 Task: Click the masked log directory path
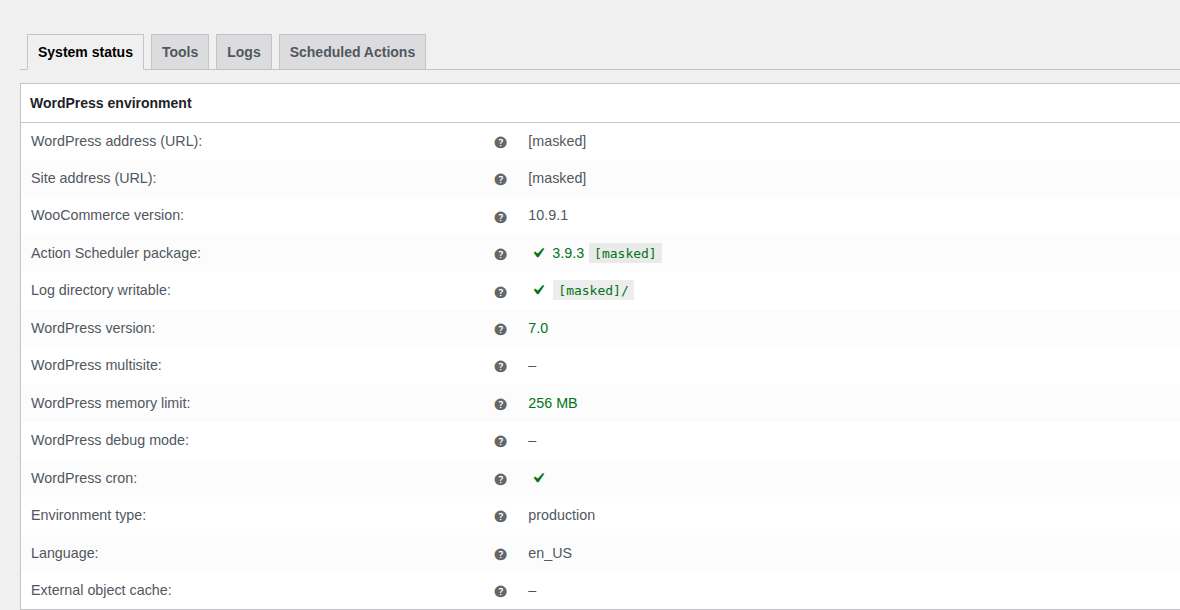594,290
